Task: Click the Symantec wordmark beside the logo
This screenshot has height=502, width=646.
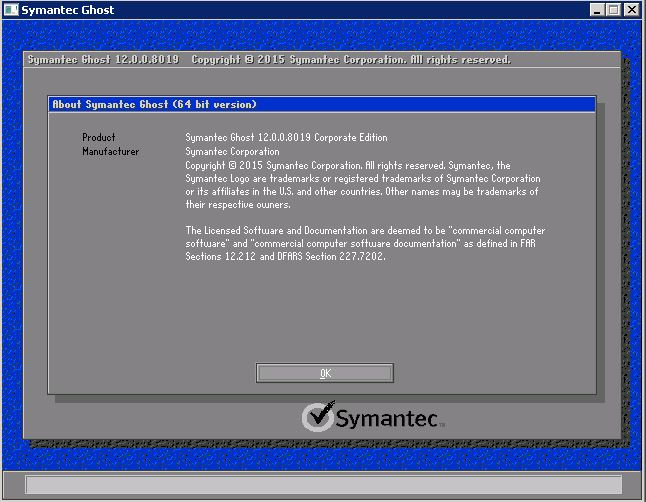Action: pos(386,418)
